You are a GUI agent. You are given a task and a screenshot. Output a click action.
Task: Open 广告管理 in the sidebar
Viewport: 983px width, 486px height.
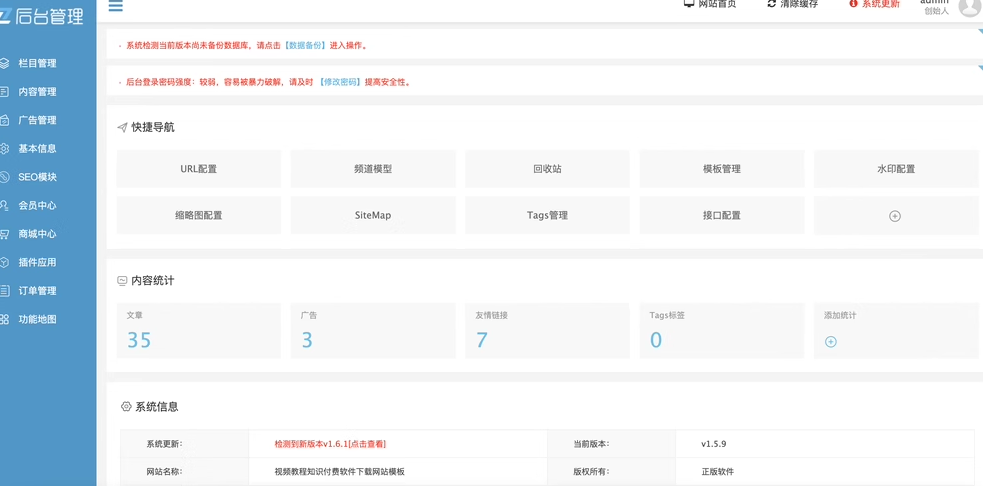click(38, 120)
